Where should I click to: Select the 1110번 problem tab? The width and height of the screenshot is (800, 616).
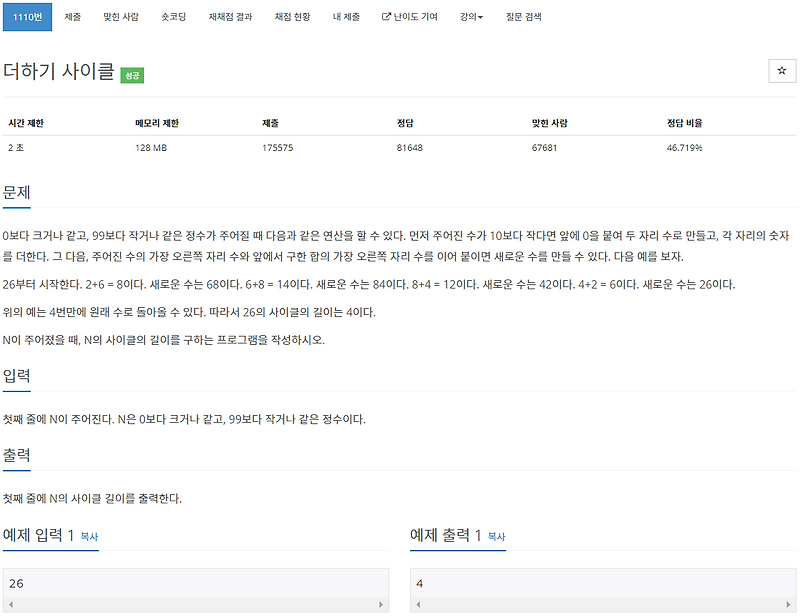(28, 16)
